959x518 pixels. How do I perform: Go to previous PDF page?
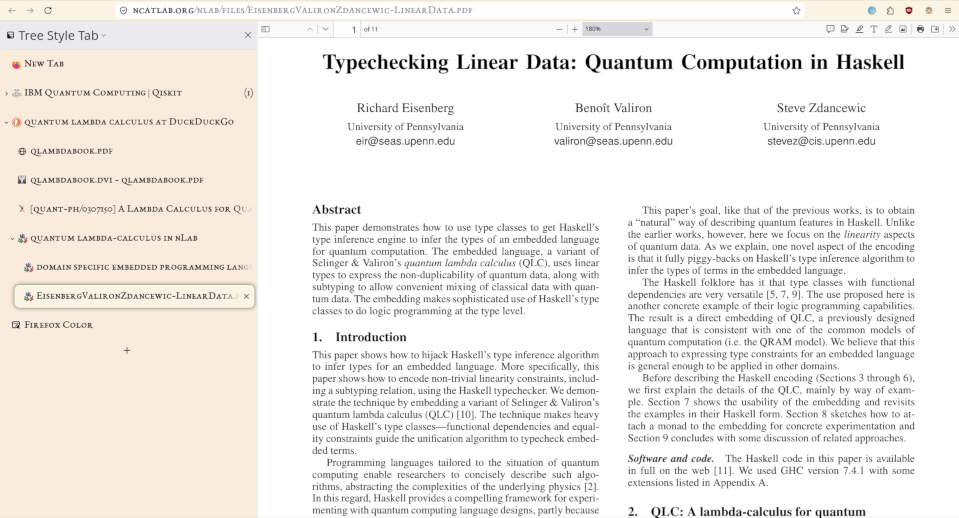click(308, 29)
